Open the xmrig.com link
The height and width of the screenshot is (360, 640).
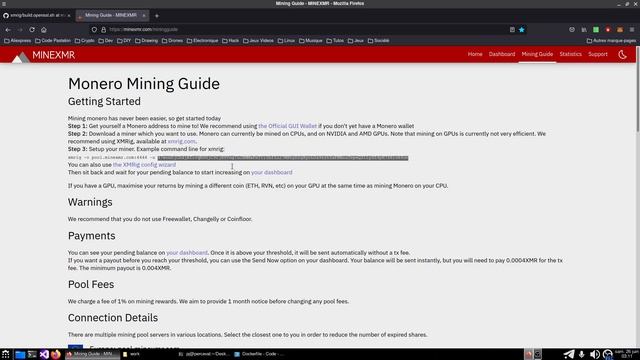pos(181,141)
